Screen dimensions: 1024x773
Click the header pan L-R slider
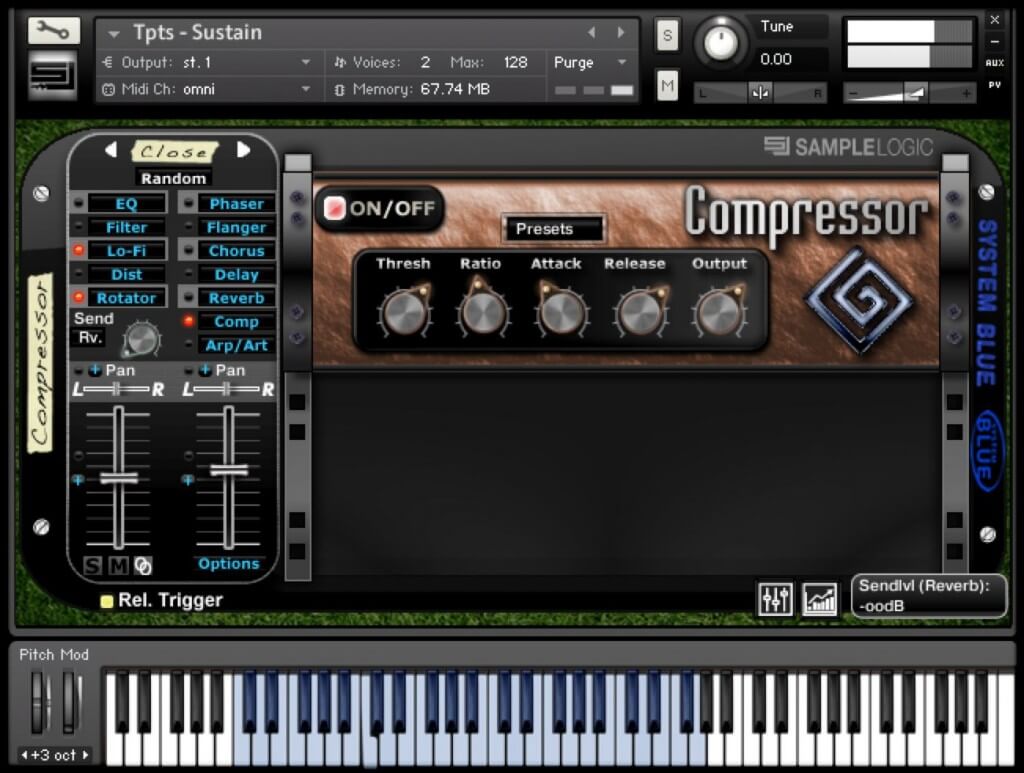760,93
